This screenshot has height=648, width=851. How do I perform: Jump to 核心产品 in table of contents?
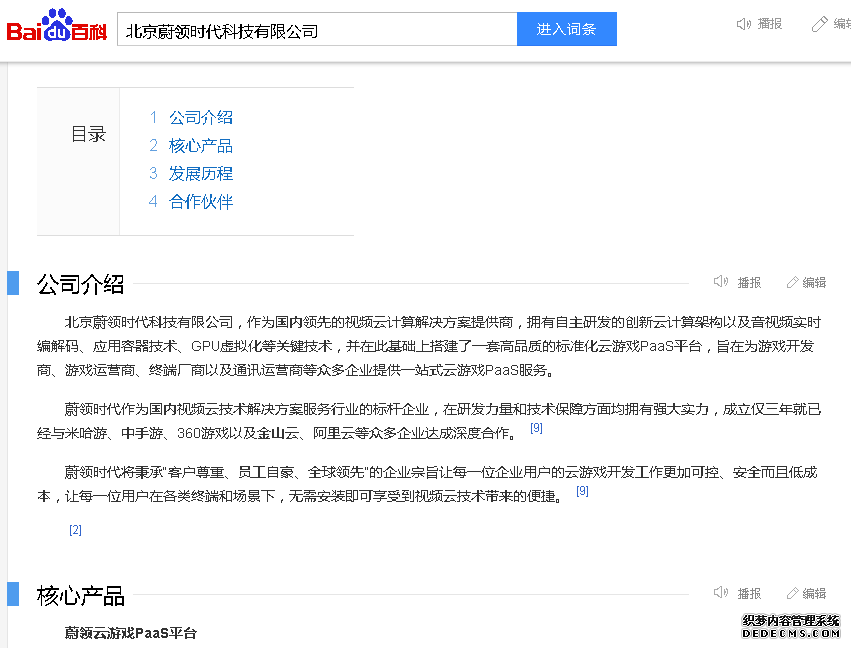[x=201, y=145]
